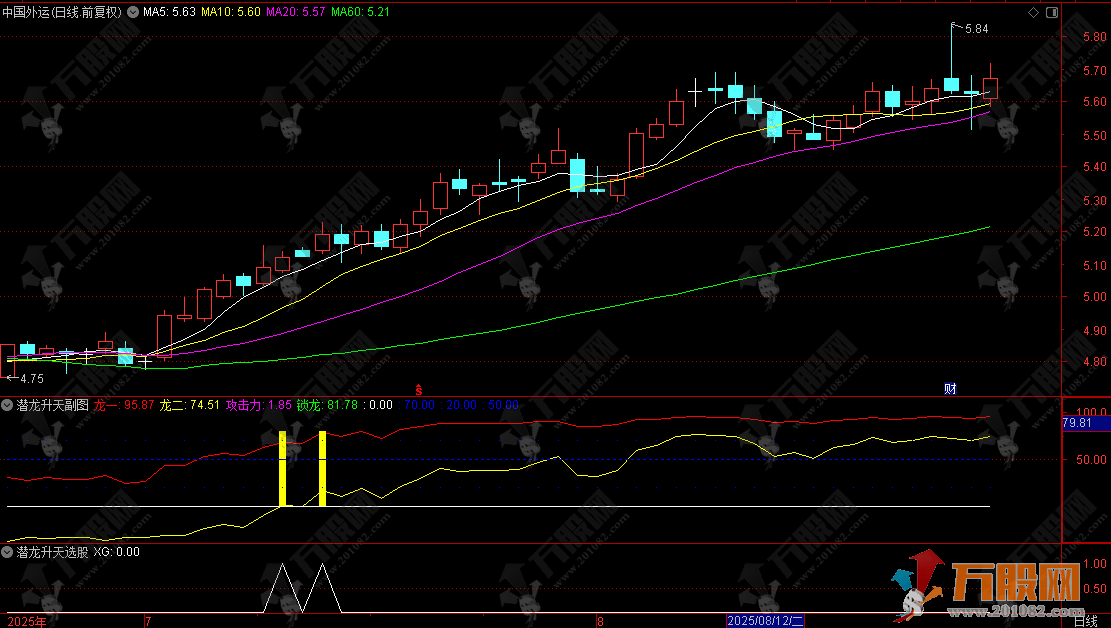1111x628 pixels.
Task: Click the red S marker on chart
Action: point(419,390)
